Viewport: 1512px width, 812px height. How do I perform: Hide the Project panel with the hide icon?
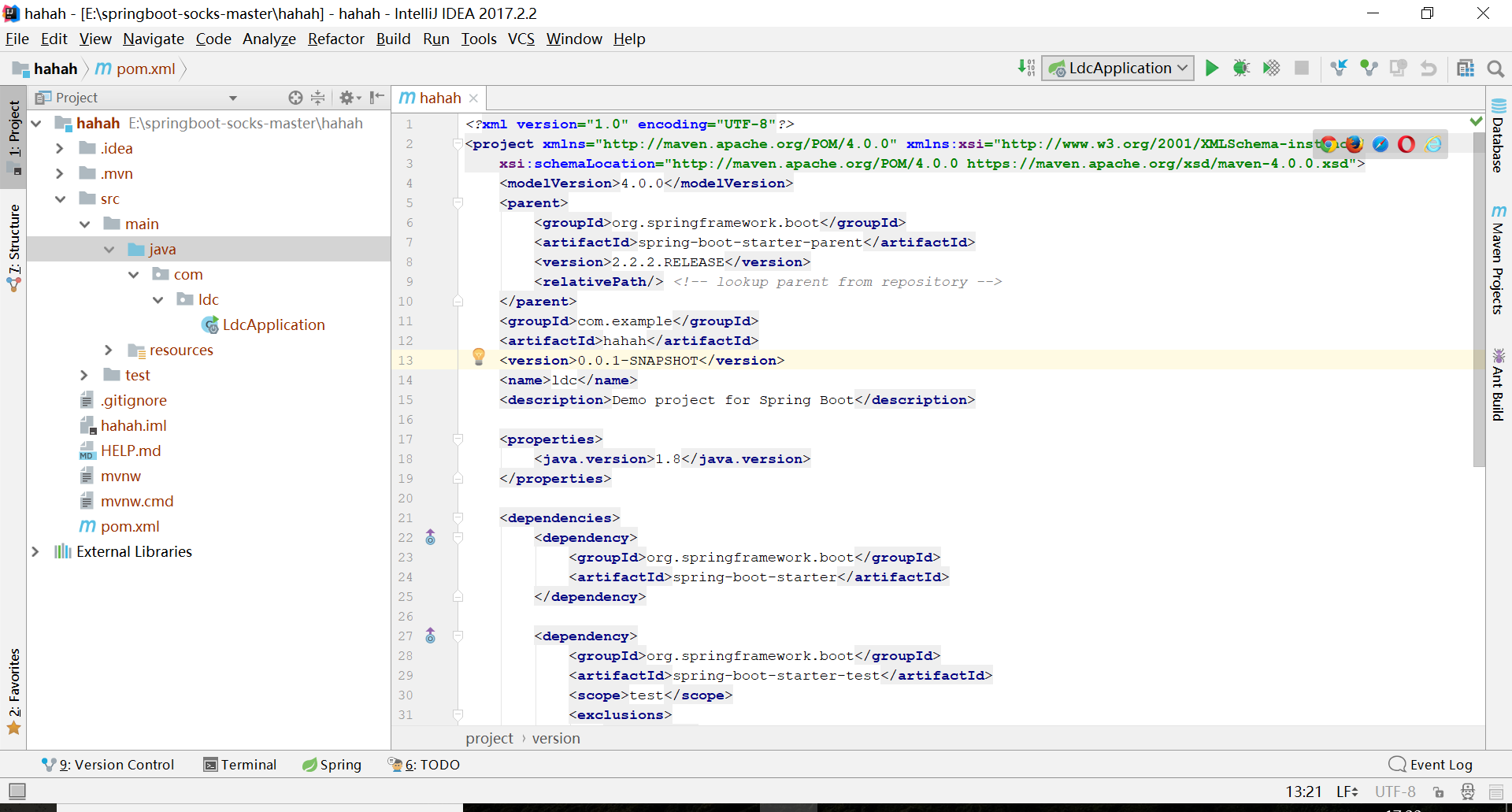coord(377,97)
